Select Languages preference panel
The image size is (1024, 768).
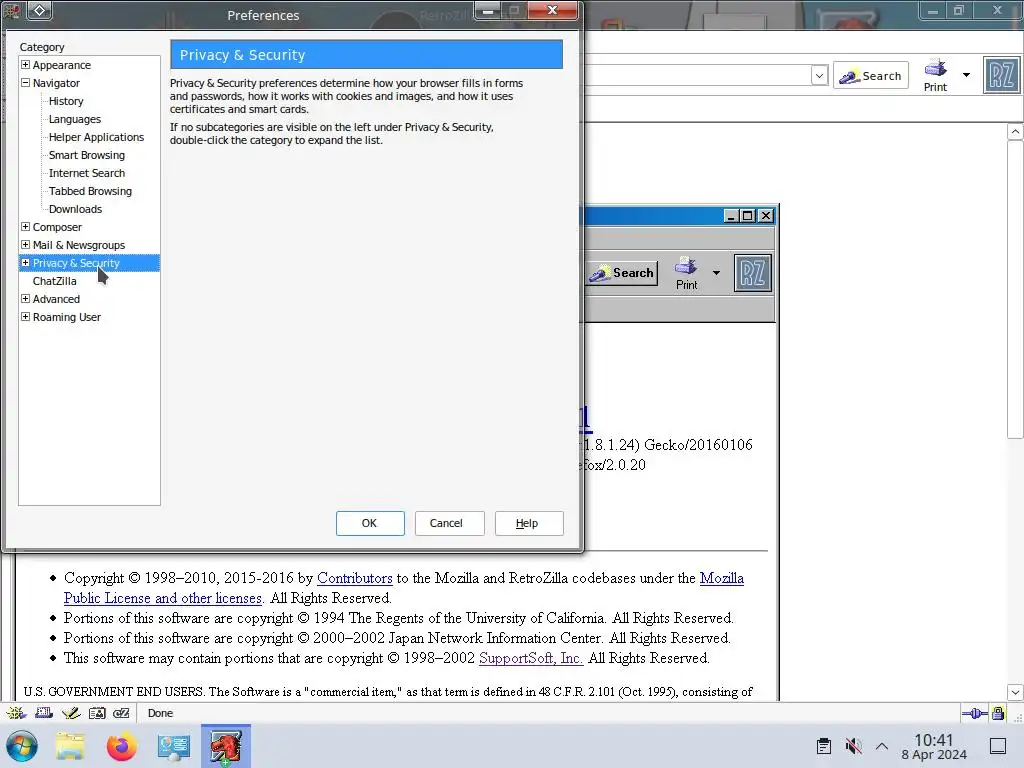click(x=74, y=119)
